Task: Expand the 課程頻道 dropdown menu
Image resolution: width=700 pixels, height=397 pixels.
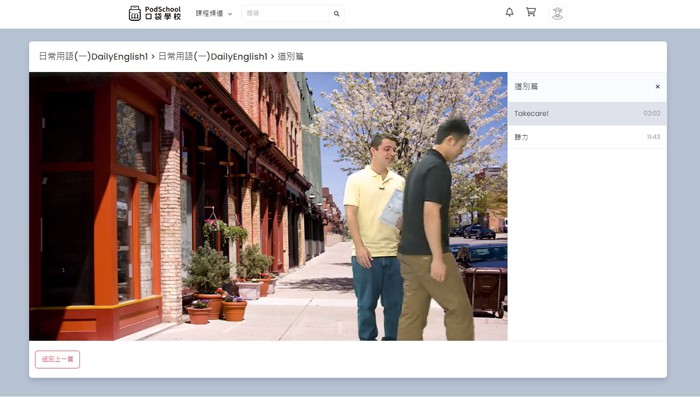Action: [x=214, y=14]
